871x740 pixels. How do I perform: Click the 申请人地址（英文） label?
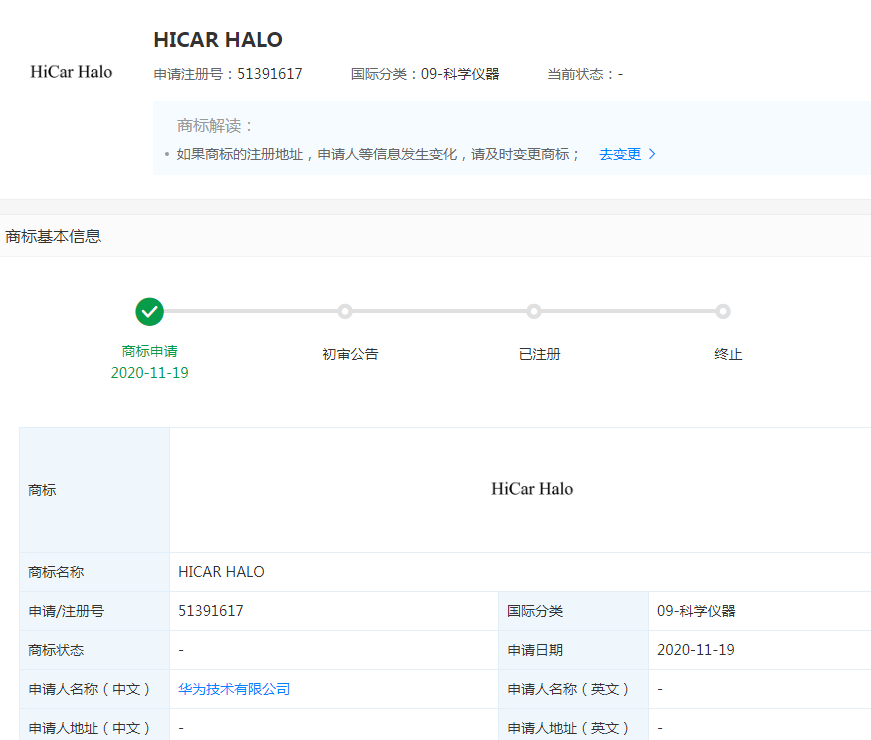click(568, 728)
